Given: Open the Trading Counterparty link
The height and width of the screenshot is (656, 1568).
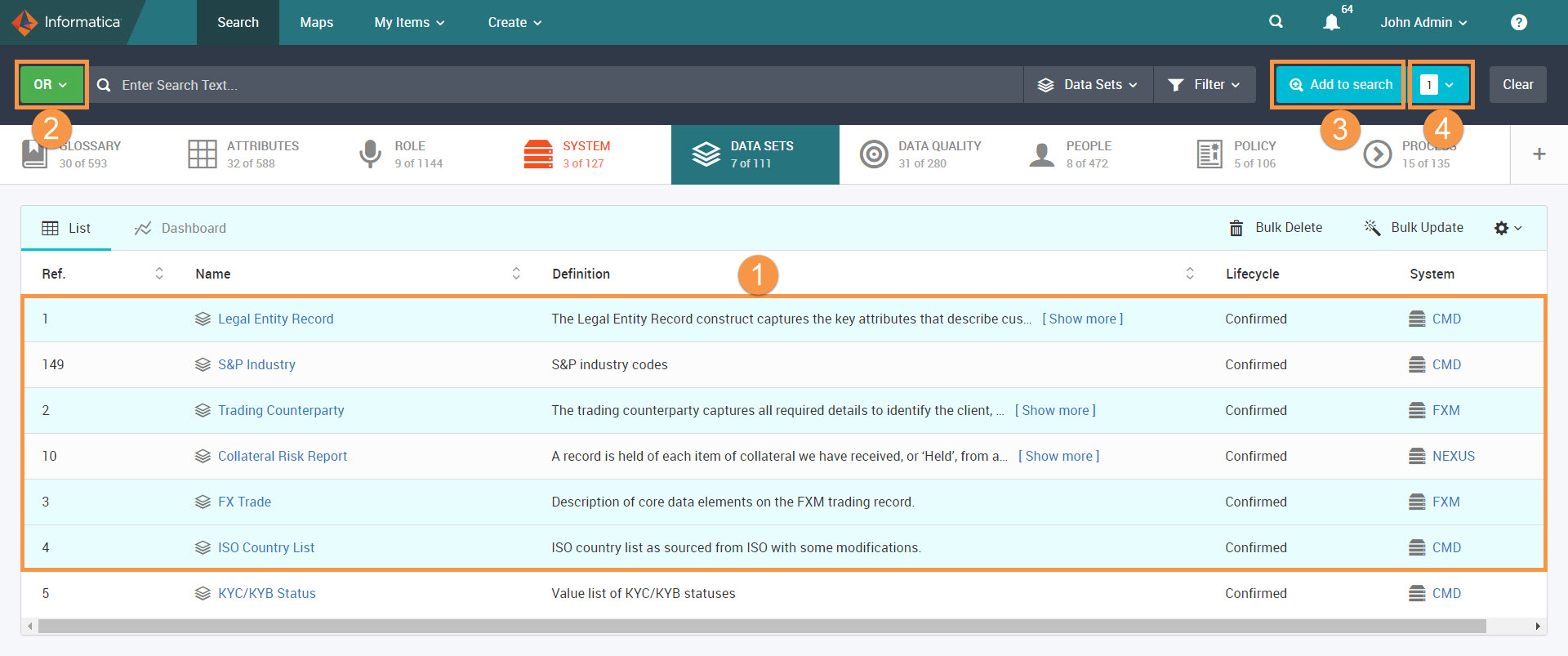Looking at the screenshot, I should coord(281,411).
